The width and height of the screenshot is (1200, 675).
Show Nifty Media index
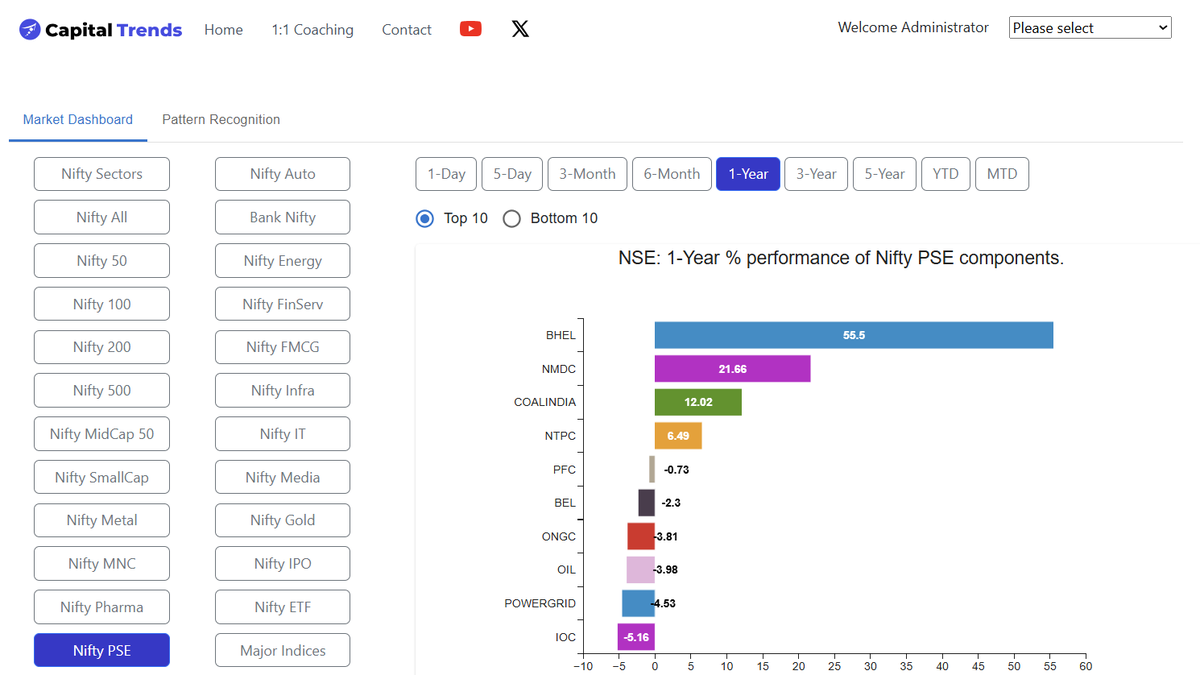pos(283,477)
